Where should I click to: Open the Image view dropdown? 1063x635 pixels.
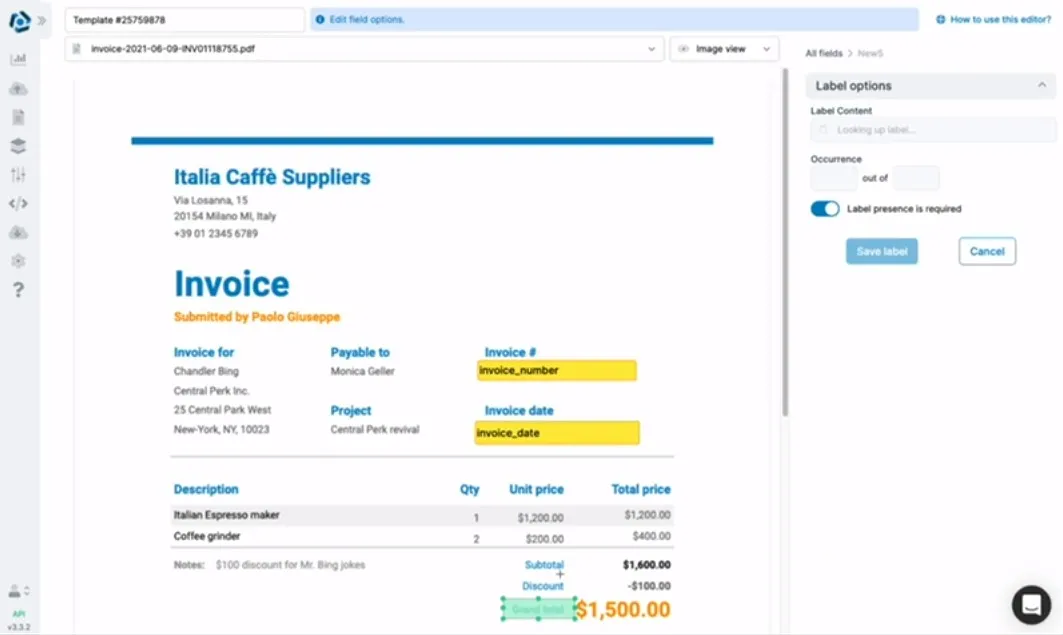(x=724, y=49)
